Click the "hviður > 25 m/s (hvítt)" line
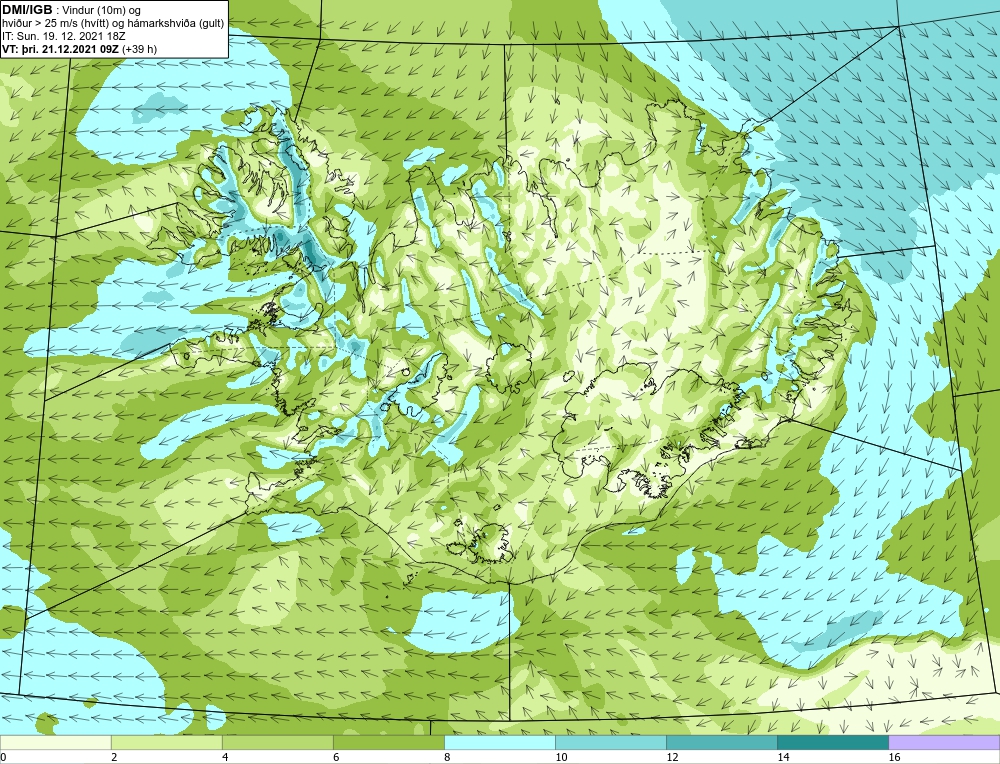Screen dimensions: 1000x764 [x=57, y=24]
